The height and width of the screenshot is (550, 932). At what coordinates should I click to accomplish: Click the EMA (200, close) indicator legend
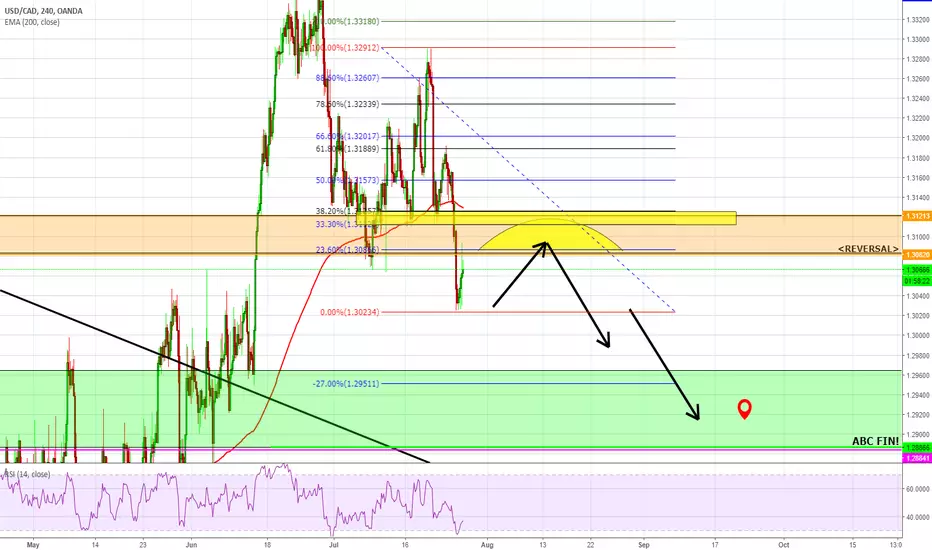pyautogui.click(x=32, y=22)
